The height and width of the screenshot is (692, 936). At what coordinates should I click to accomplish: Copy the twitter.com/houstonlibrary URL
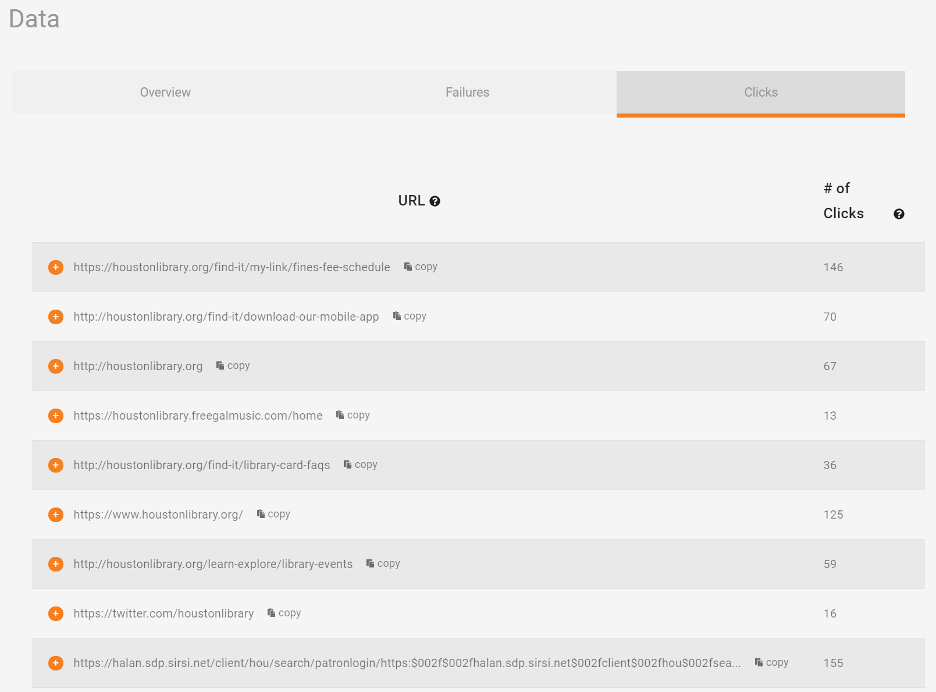coord(285,613)
